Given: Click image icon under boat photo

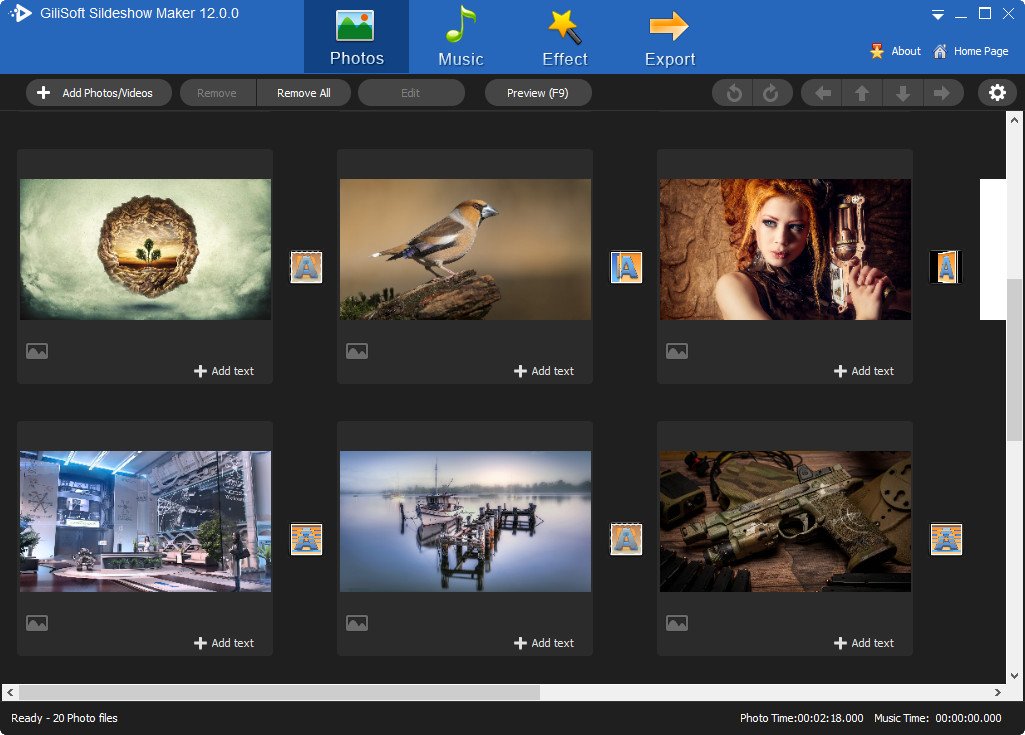Looking at the screenshot, I should click(357, 623).
